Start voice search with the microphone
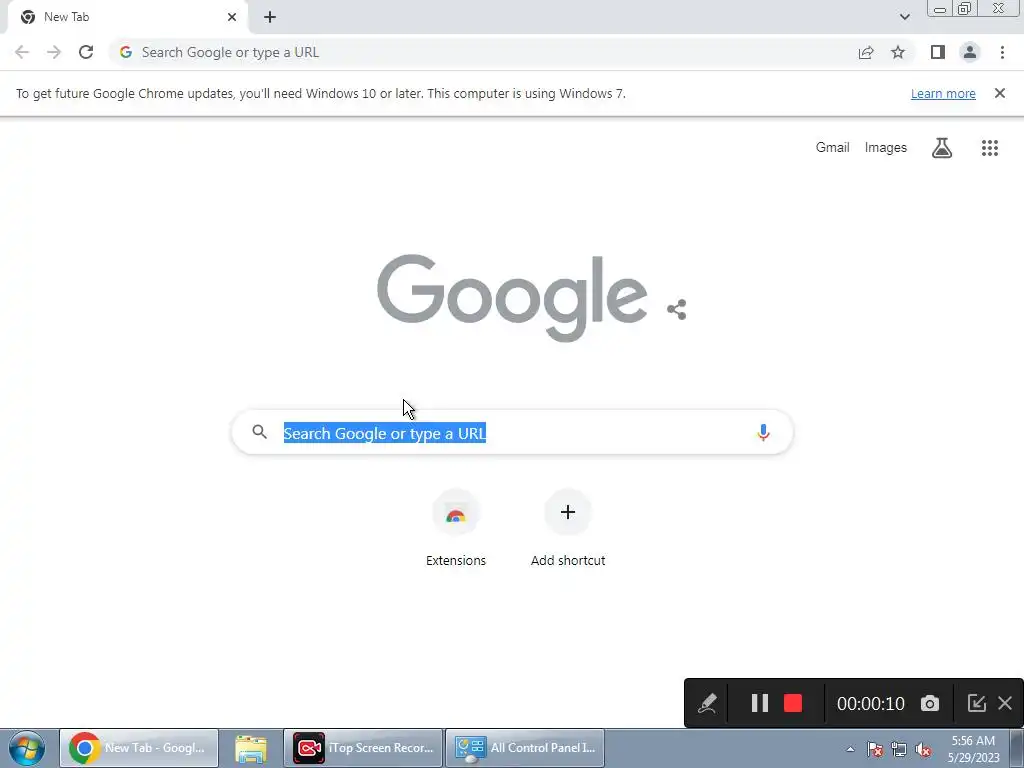 [763, 432]
